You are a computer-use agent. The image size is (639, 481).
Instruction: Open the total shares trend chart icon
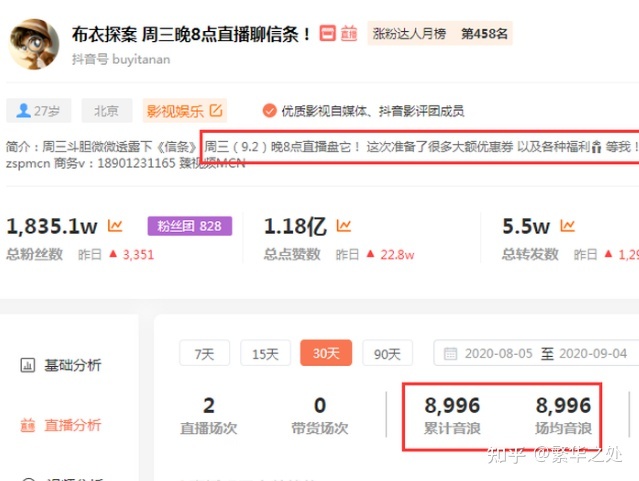567,225
